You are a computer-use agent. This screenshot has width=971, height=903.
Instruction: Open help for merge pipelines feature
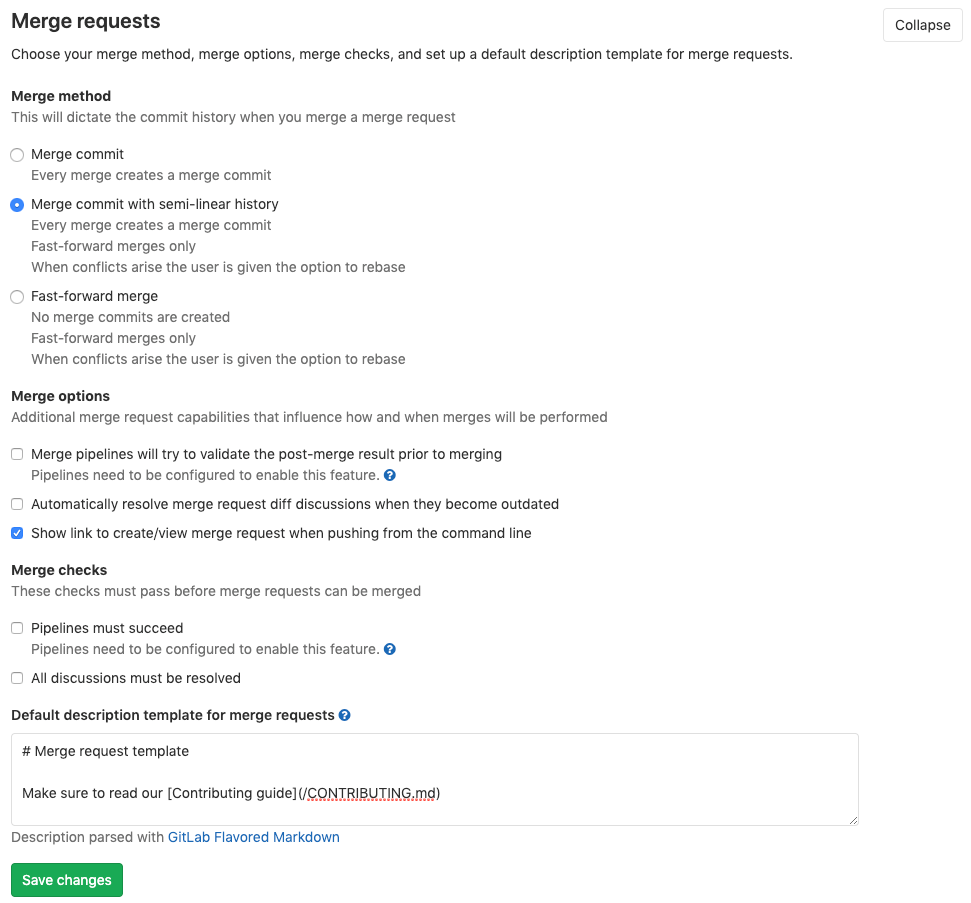click(389, 475)
